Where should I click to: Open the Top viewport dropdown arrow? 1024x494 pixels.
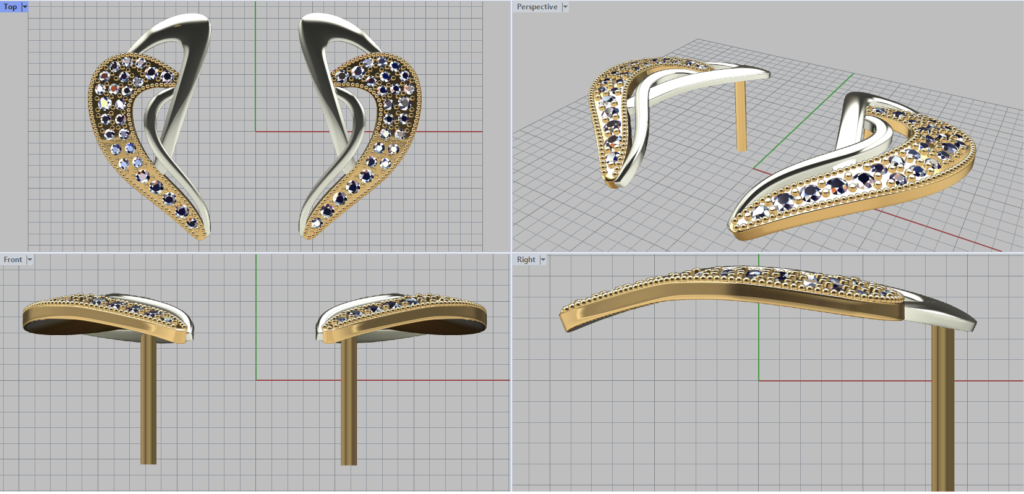pyautogui.click(x=24, y=6)
